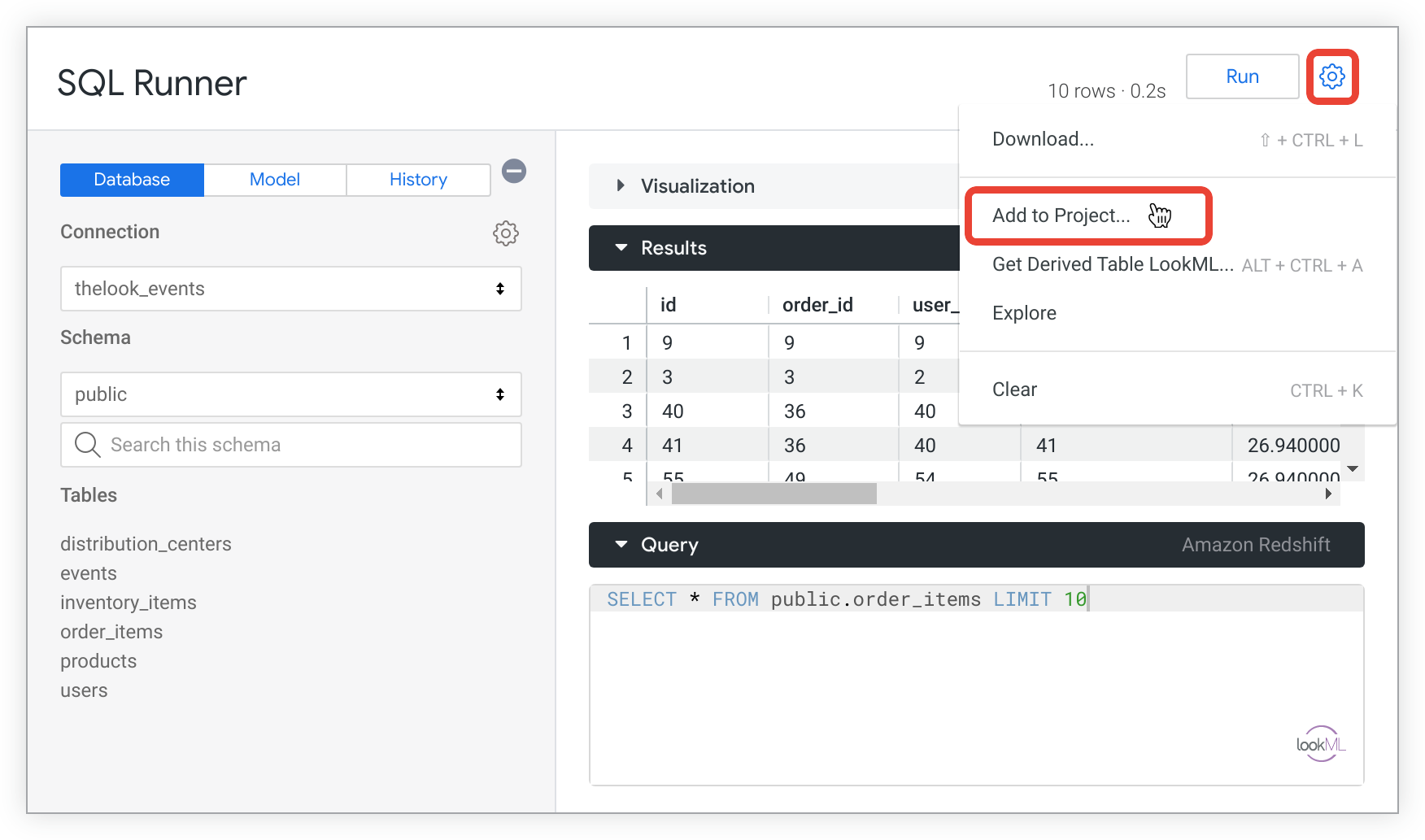
Task: Switch to the Model tab
Action: click(x=274, y=179)
